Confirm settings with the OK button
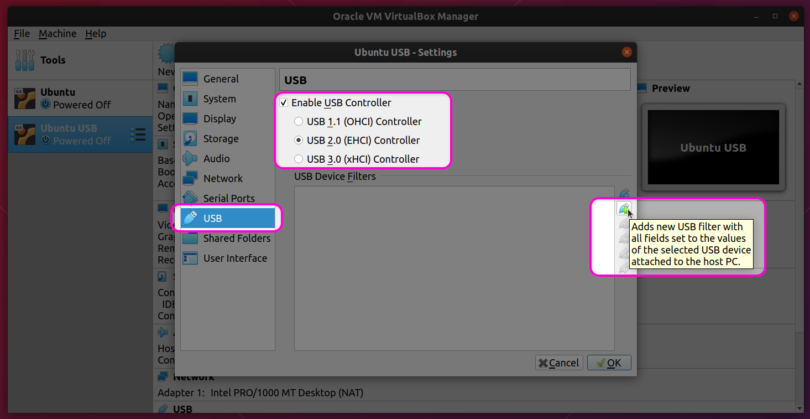This screenshot has height=419, width=810. (x=609, y=363)
